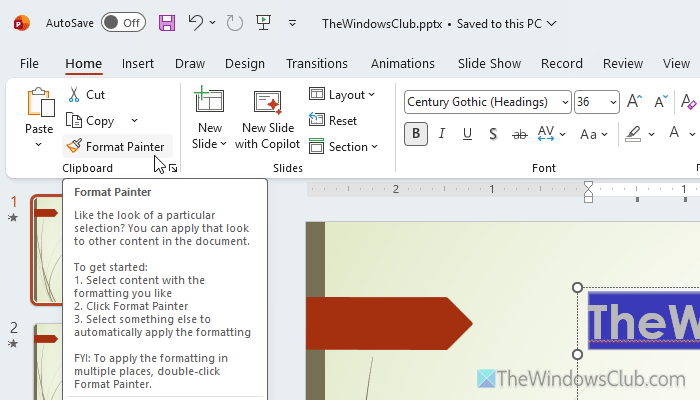Click the Redo icon
The height and width of the screenshot is (400, 700).
pos(234,23)
